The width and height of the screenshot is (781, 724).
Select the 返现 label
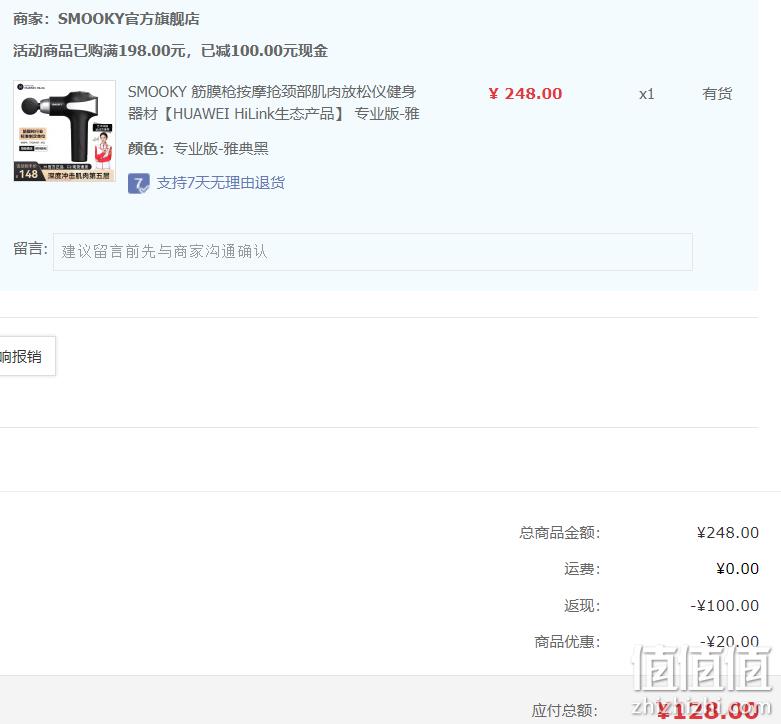582,605
